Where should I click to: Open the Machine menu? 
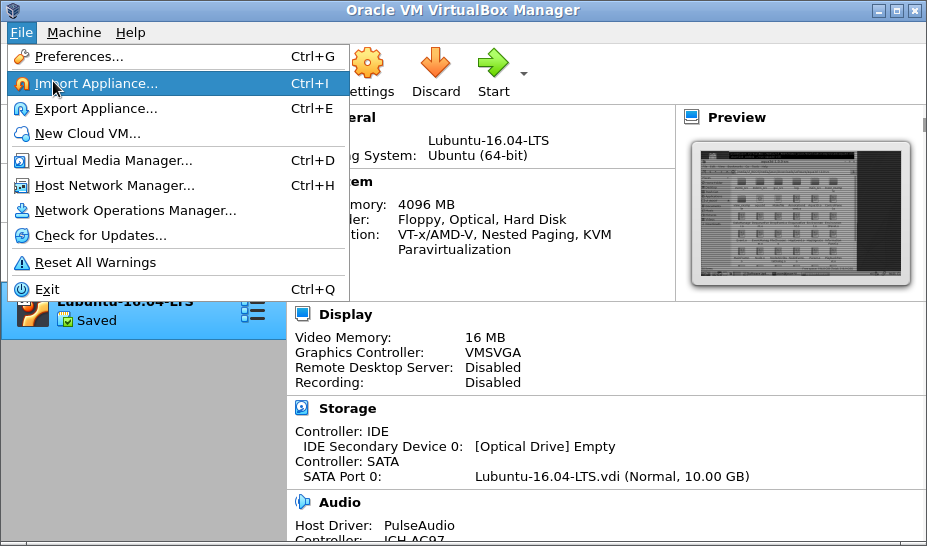tap(74, 32)
